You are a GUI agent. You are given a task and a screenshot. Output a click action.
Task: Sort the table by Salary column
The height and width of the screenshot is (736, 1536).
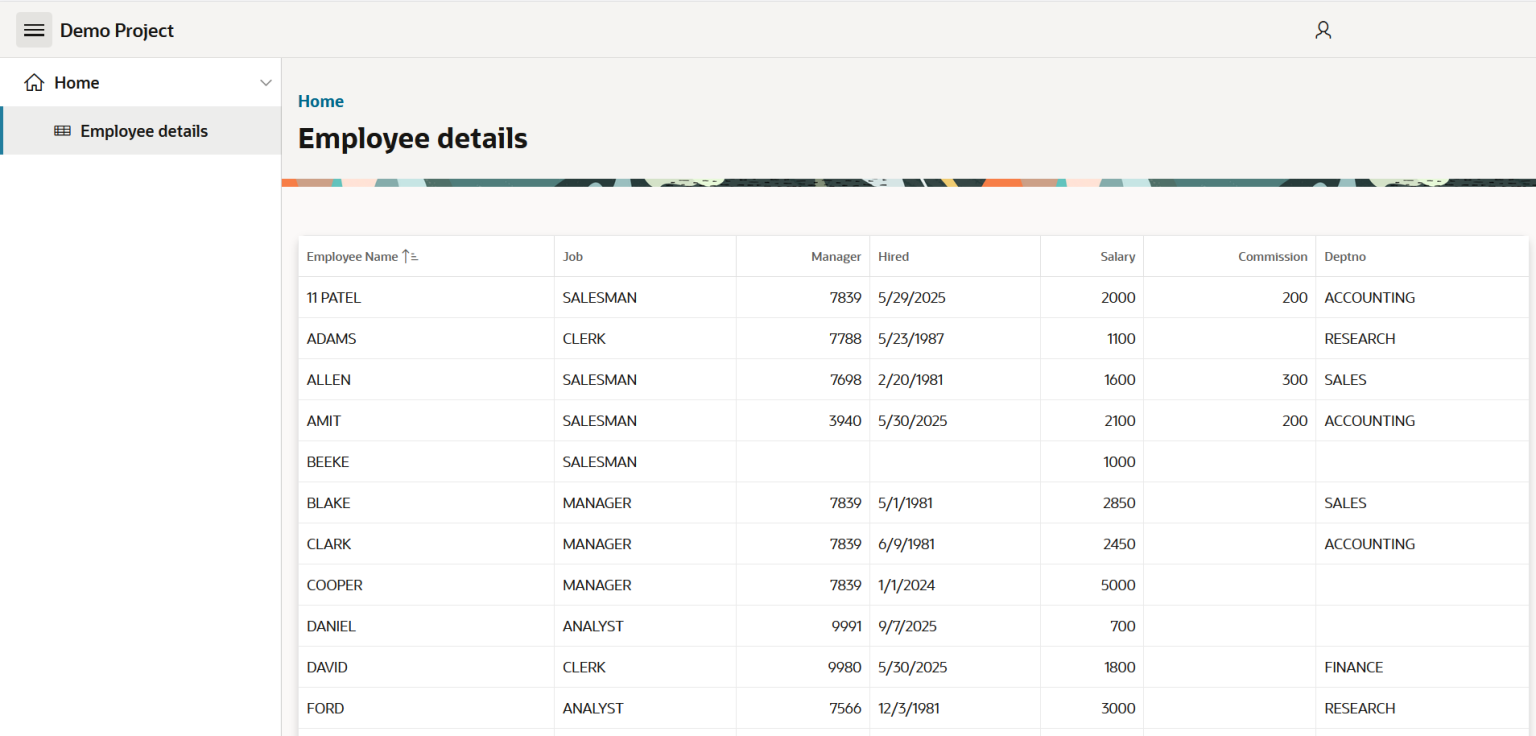(x=1119, y=256)
